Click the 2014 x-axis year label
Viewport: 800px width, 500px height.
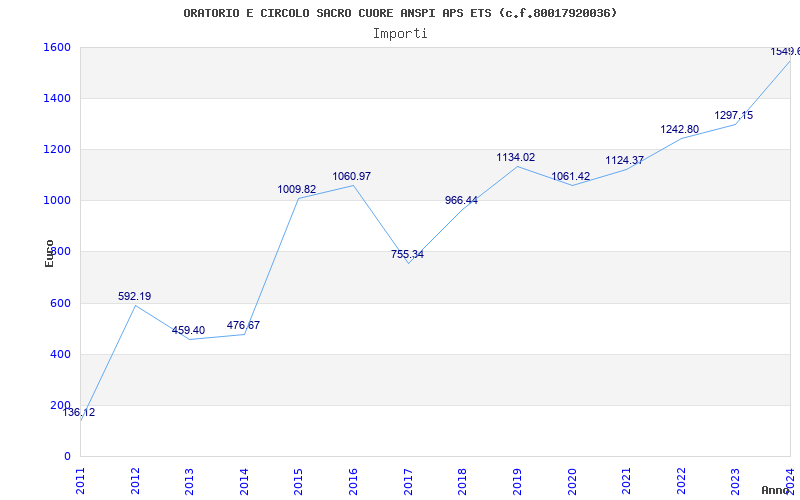pyautogui.click(x=244, y=481)
